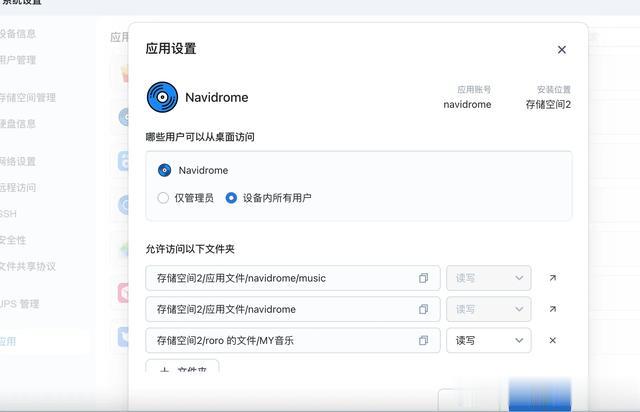Open UPS 管理 in the sidebar
This screenshot has height=412, width=640.
(19, 304)
